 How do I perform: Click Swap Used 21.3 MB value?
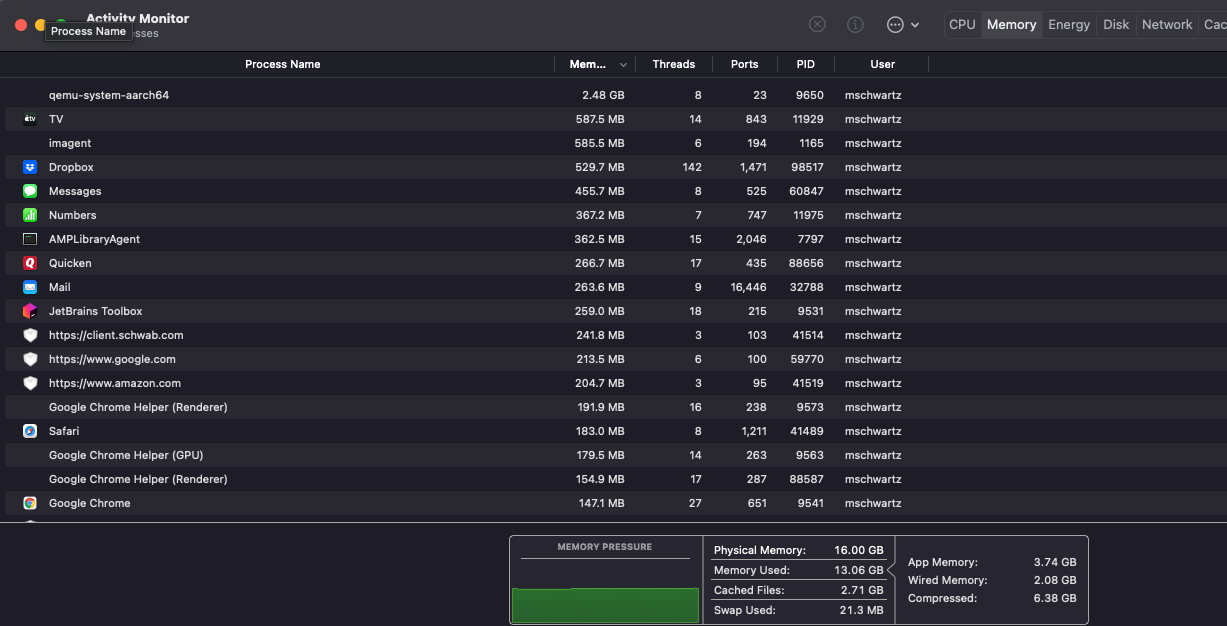click(860, 610)
